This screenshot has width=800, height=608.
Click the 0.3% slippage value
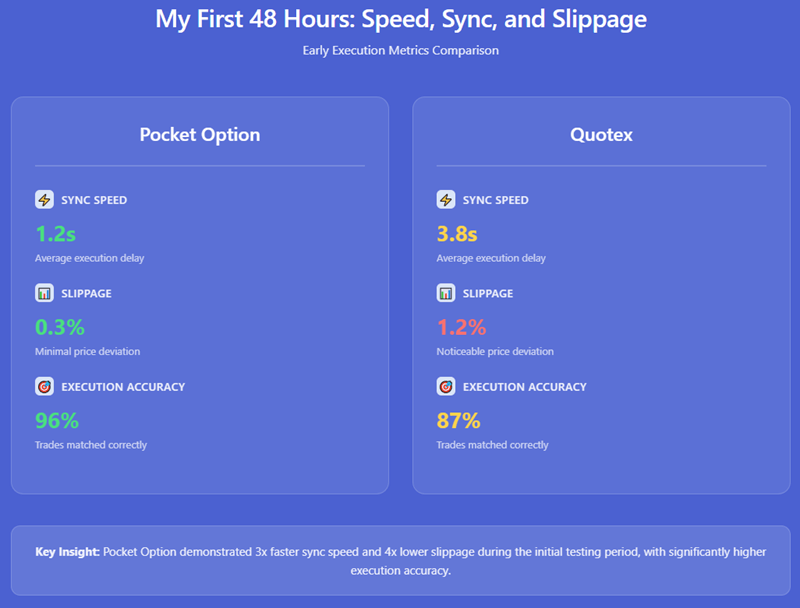point(60,327)
